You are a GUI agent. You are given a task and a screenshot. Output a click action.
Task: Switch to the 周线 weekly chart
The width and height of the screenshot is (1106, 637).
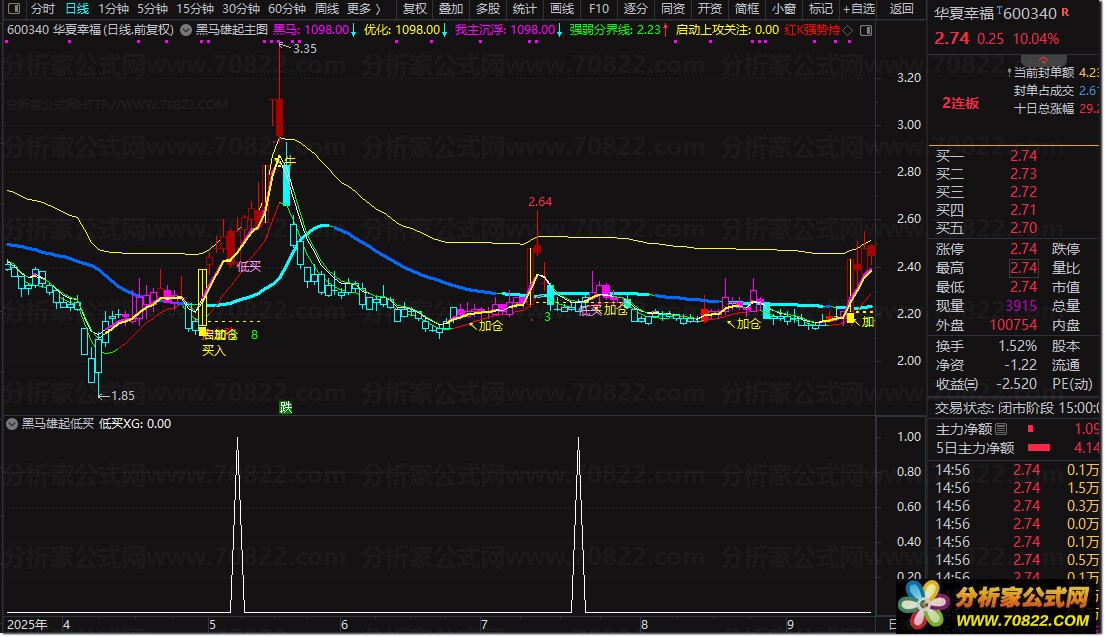point(327,9)
